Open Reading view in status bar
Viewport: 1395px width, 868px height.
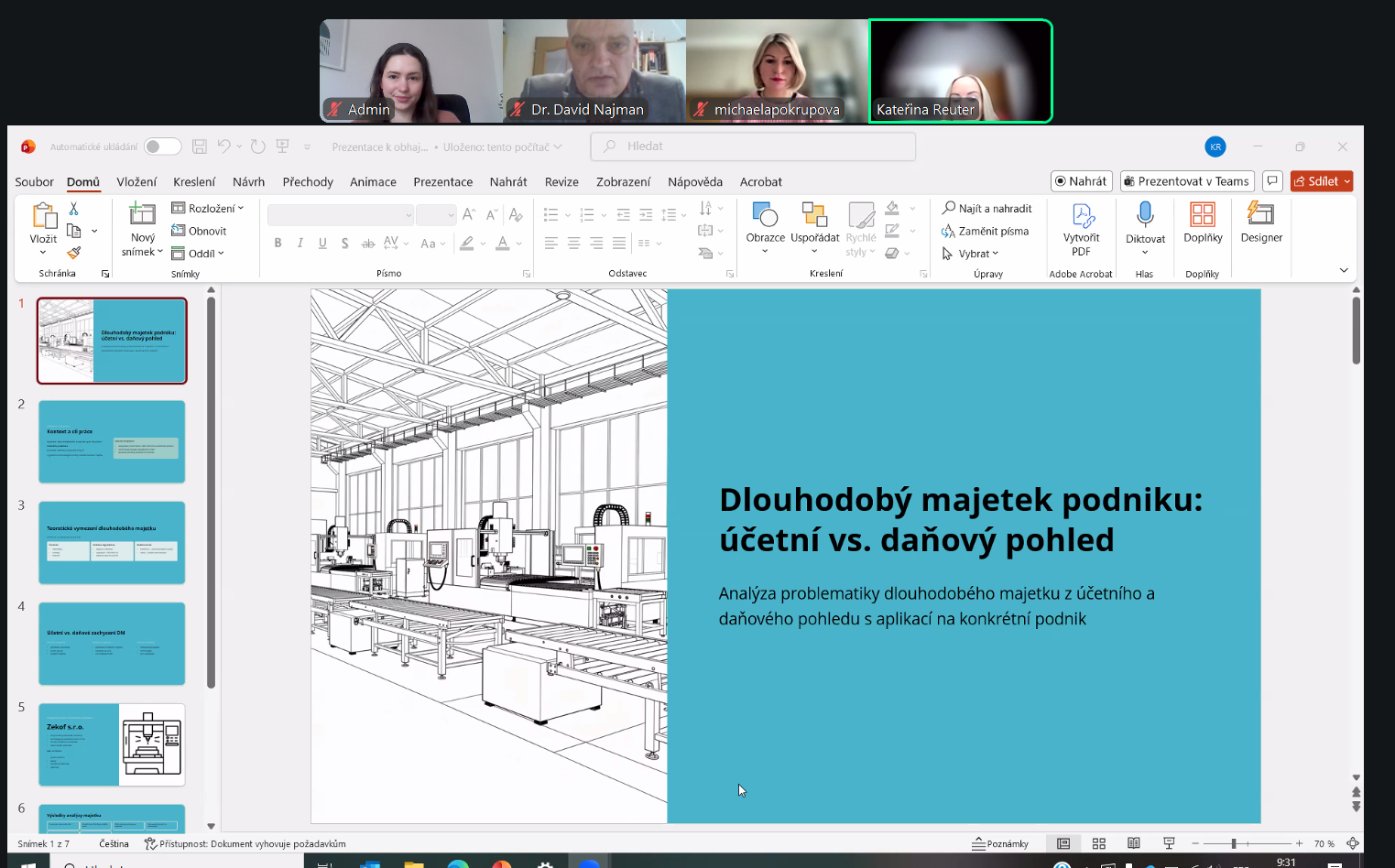1134,843
